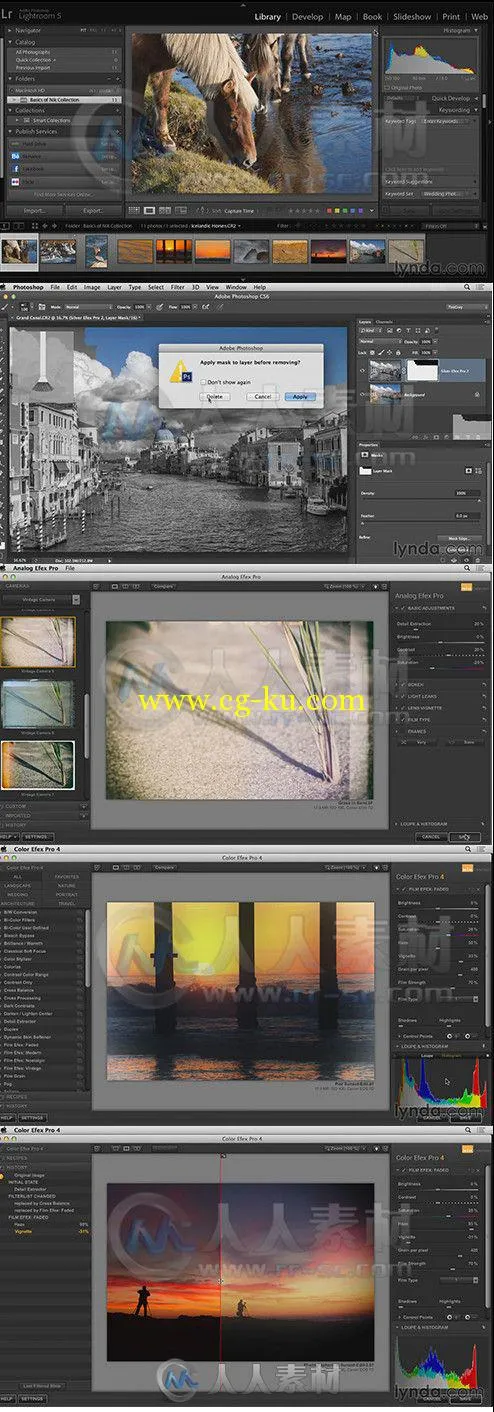Open the Develop module tab

pos(308,16)
